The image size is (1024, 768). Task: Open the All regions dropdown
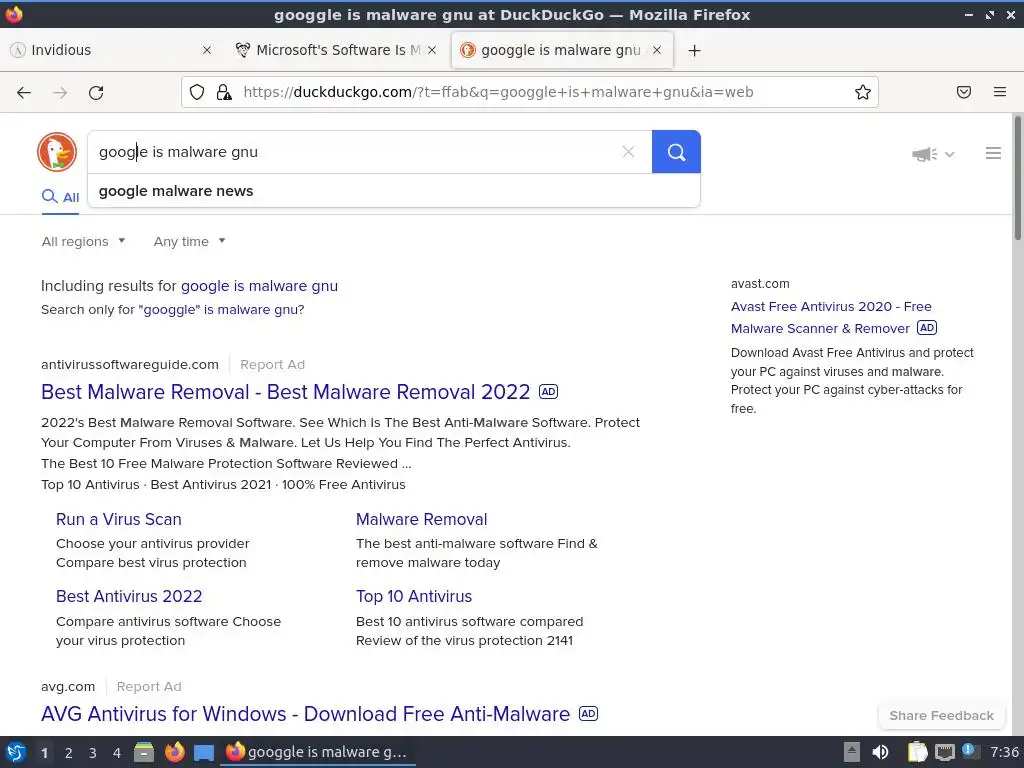[84, 242]
